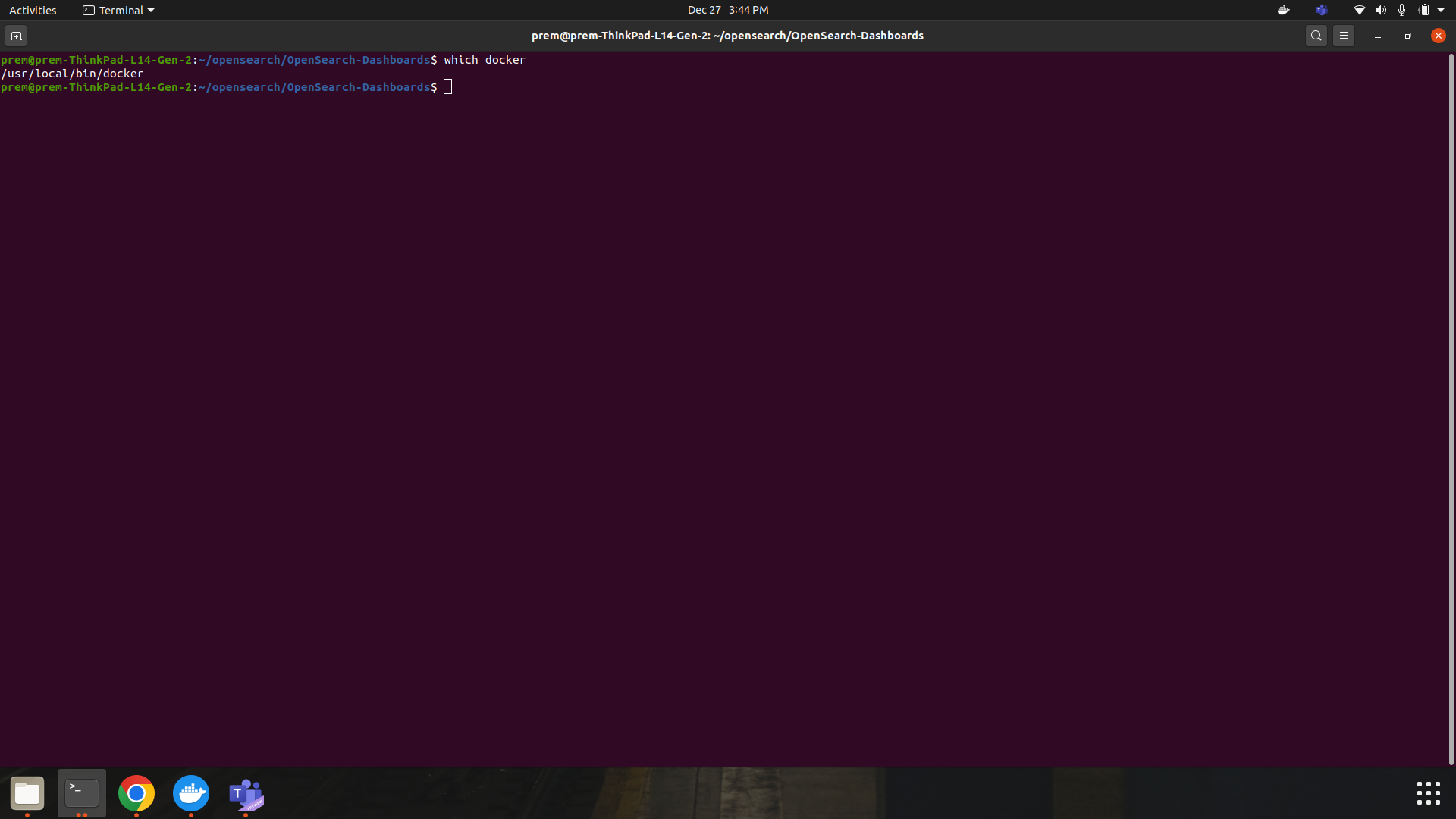Open Microsoft Teams from the system tray
Viewport: 1456px width, 819px height.
1321,10
